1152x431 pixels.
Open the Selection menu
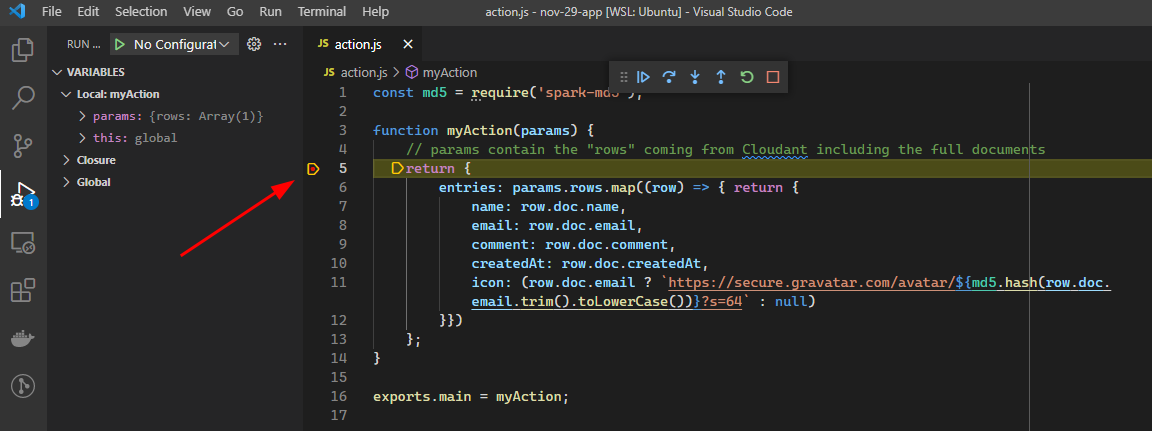[141, 12]
